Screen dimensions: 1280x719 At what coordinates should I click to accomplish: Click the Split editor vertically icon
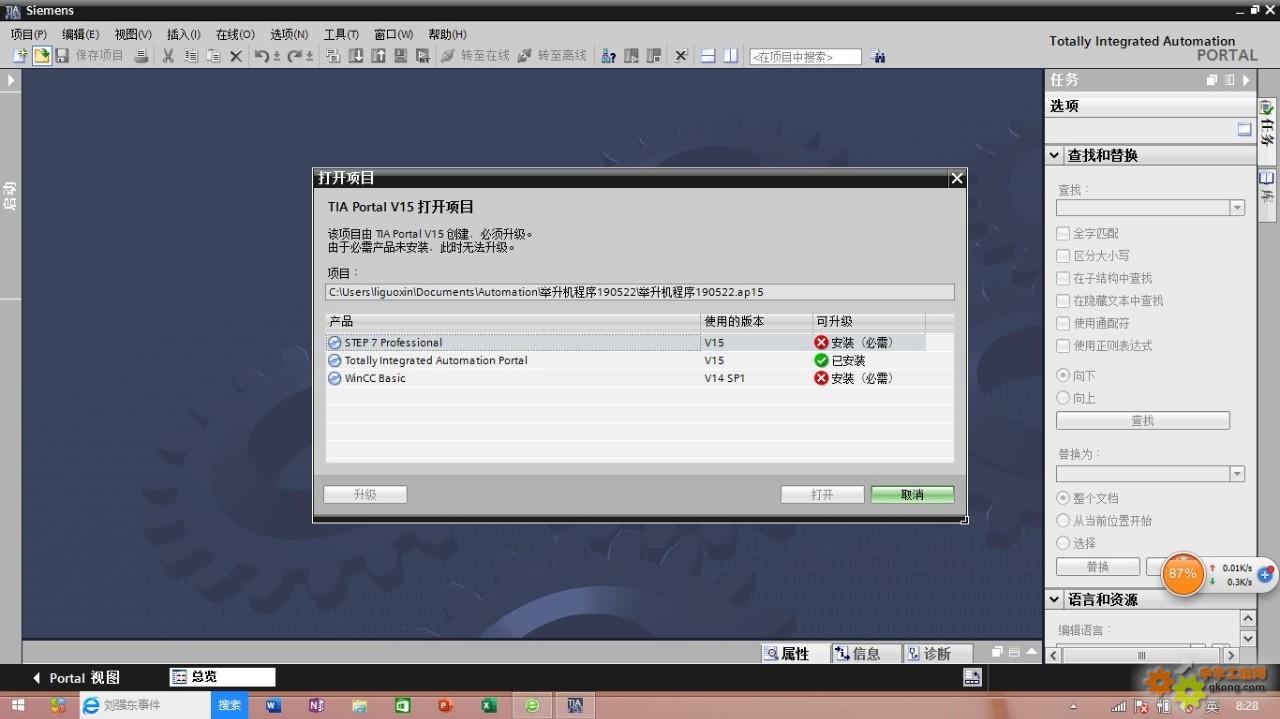(731, 56)
